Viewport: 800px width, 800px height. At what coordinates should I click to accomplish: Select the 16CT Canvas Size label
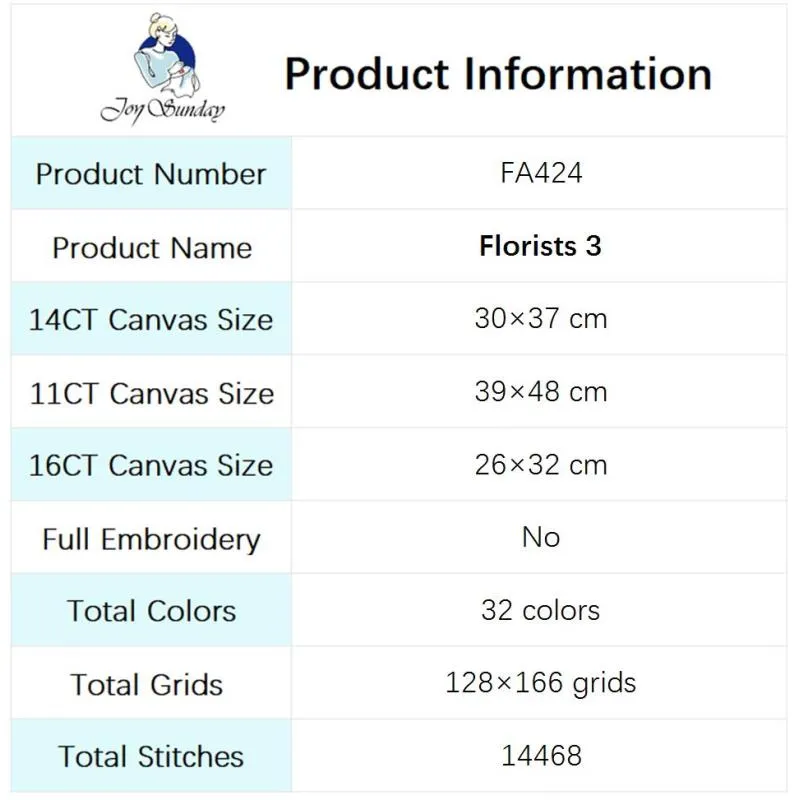151,465
